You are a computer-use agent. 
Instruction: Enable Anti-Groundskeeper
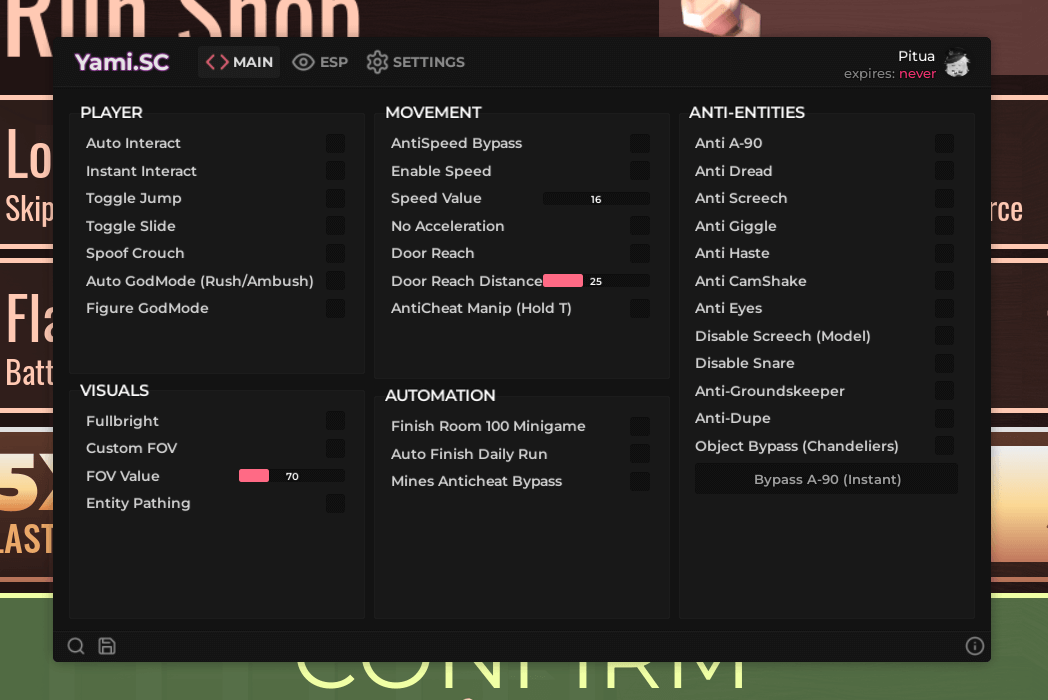tap(944, 391)
